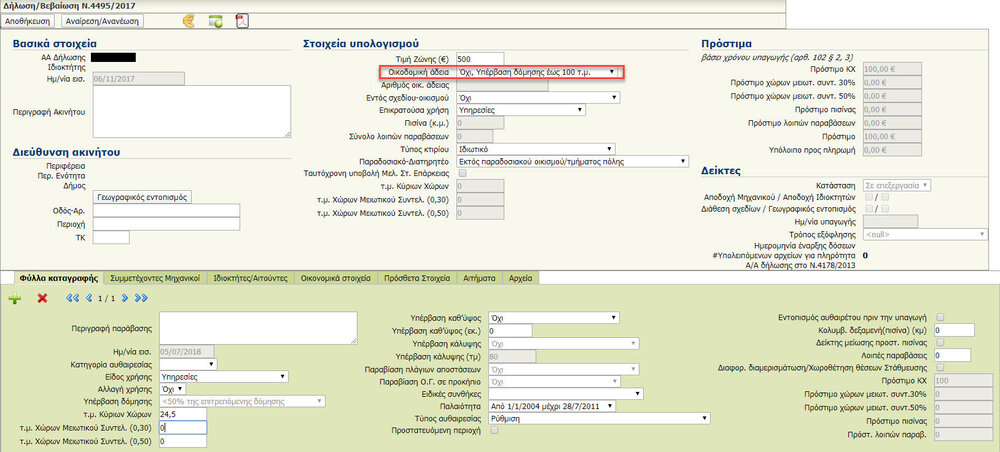Image resolution: width=1000 pixels, height=452 pixels.
Task: Toggle Ταυτόχρονη υποβολή Μελ. Στ. Επάρκειας checkbox
Action: coord(461,173)
